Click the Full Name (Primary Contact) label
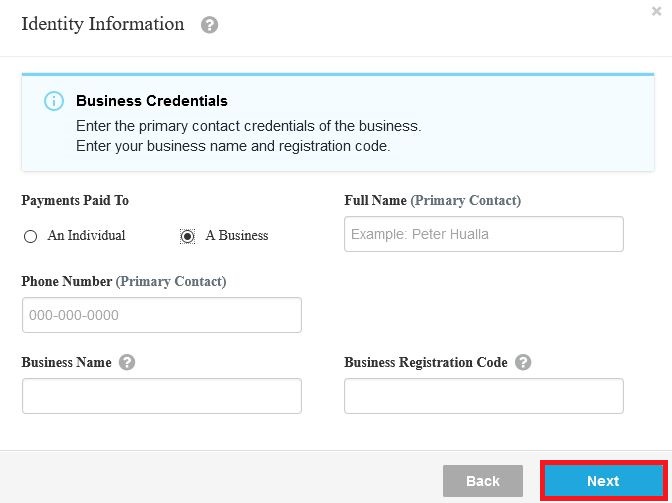The image size is (672, 503). (432, 201)
